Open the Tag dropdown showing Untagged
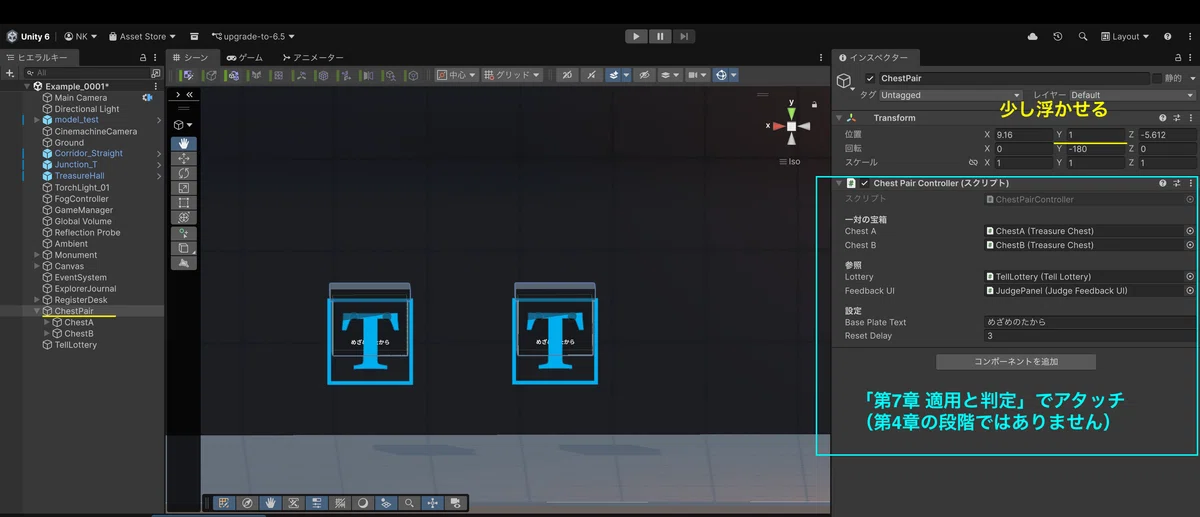 click(x=952, y=95)
